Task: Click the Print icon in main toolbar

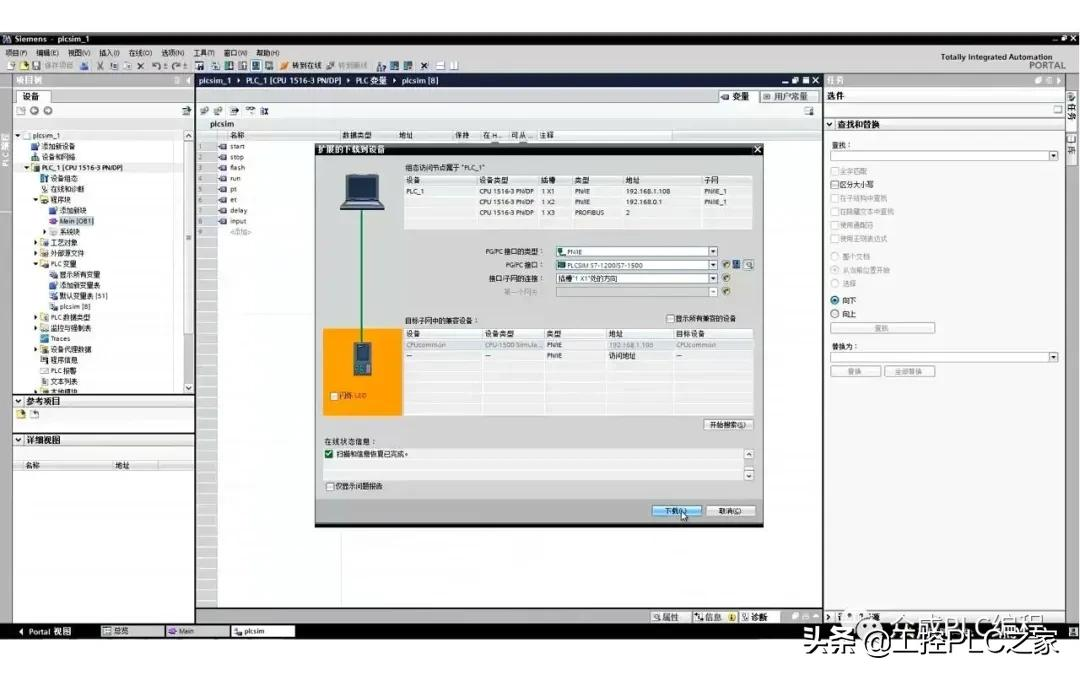Action: (84, 66)
